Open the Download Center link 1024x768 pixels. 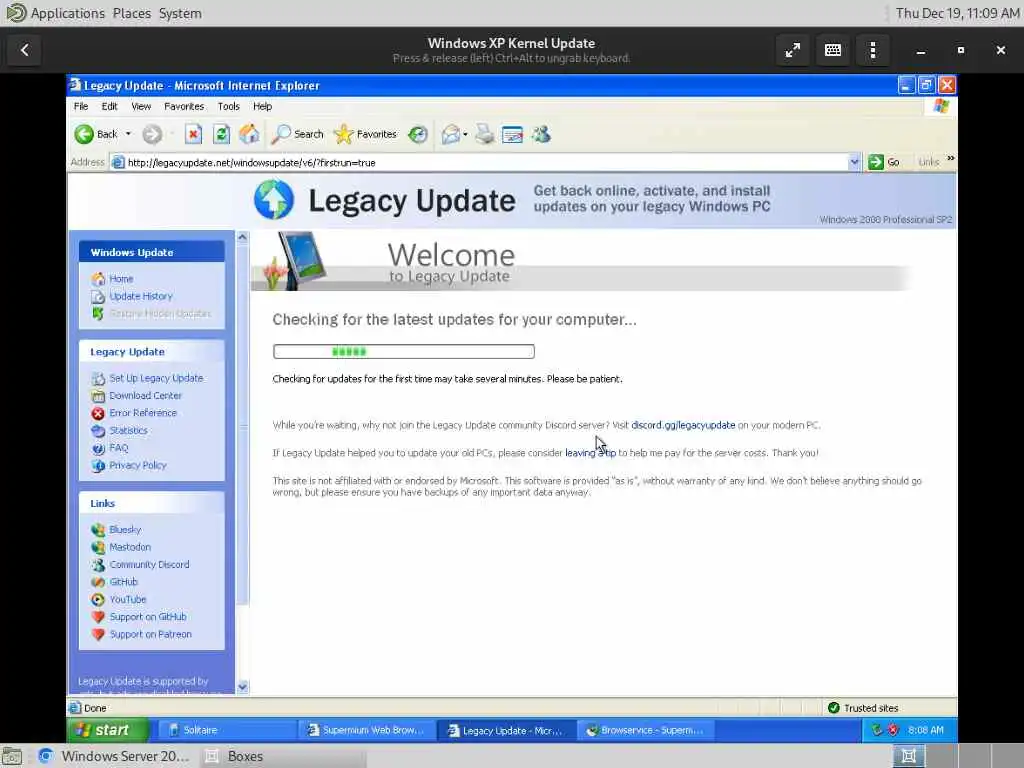146,396
